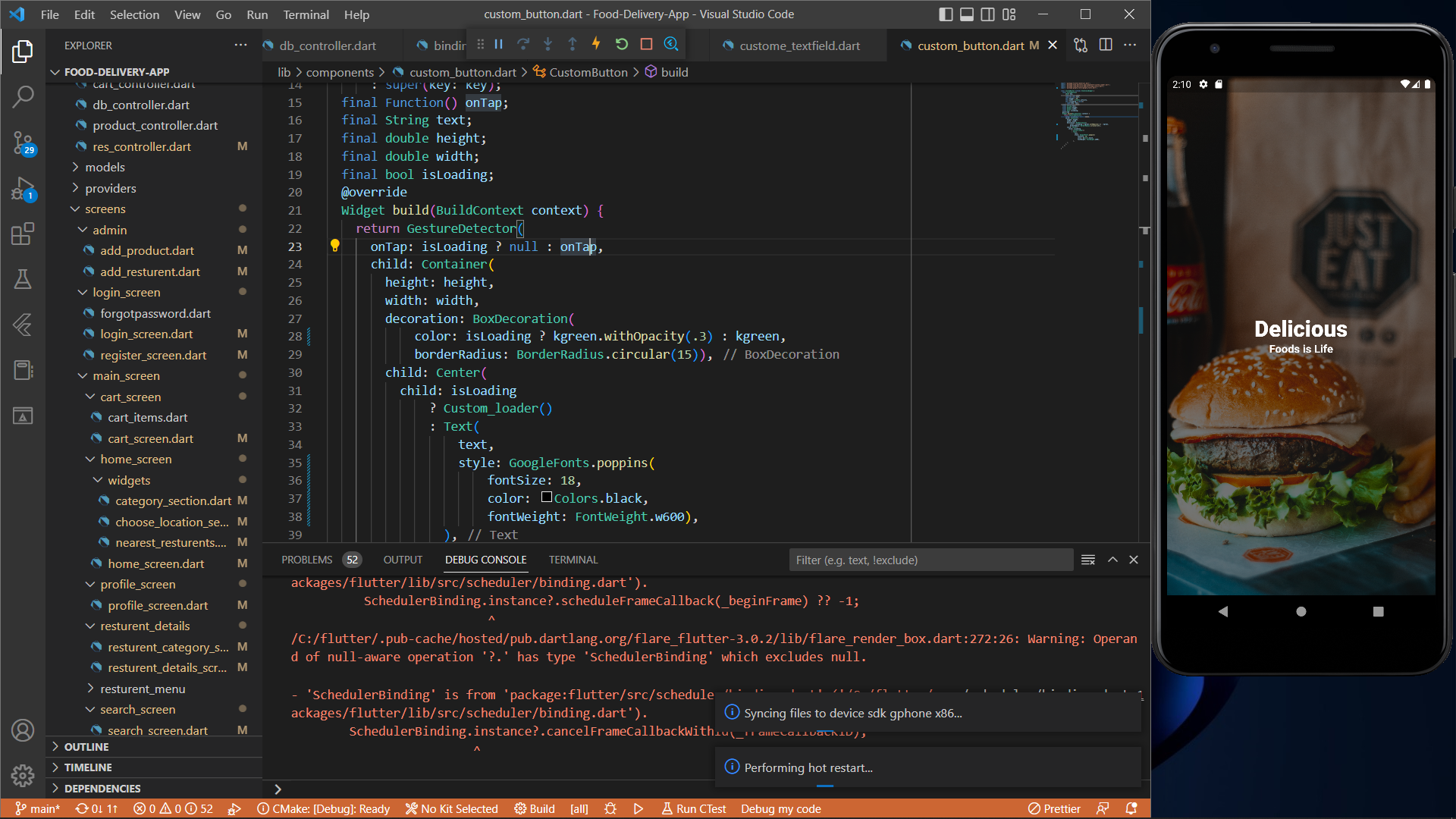Pause the running debug session
This screenshot has width=1456, height=819.
coord(498,44)
